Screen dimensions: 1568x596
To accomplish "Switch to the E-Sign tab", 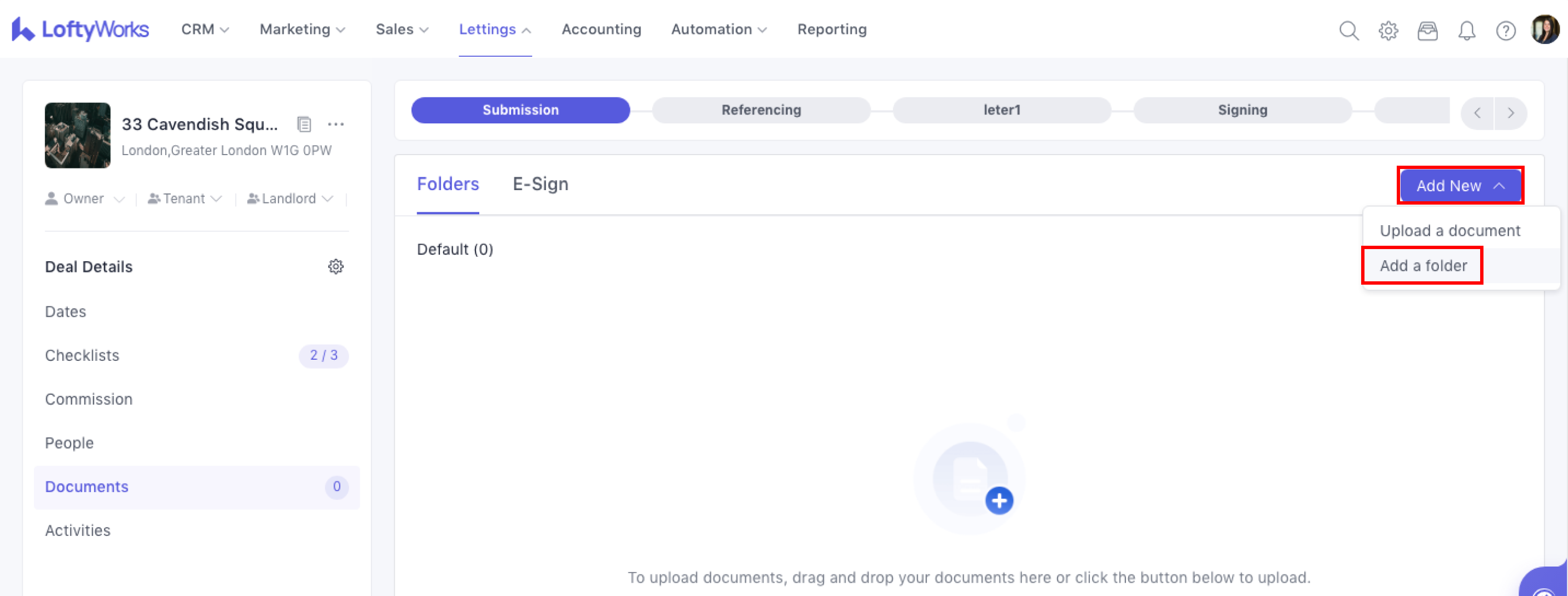I will [540, 184].
